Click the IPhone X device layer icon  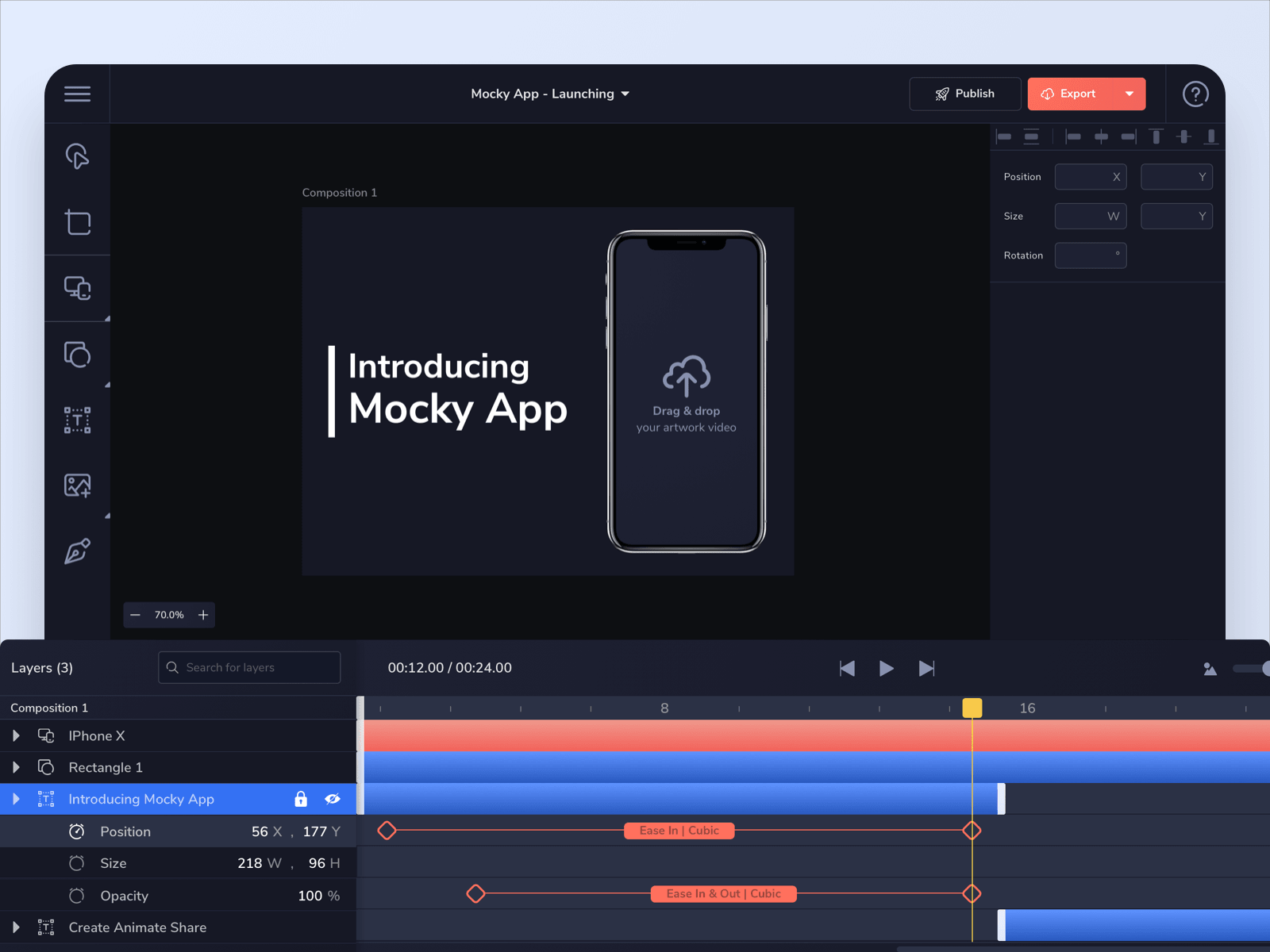tap(46, 735)
